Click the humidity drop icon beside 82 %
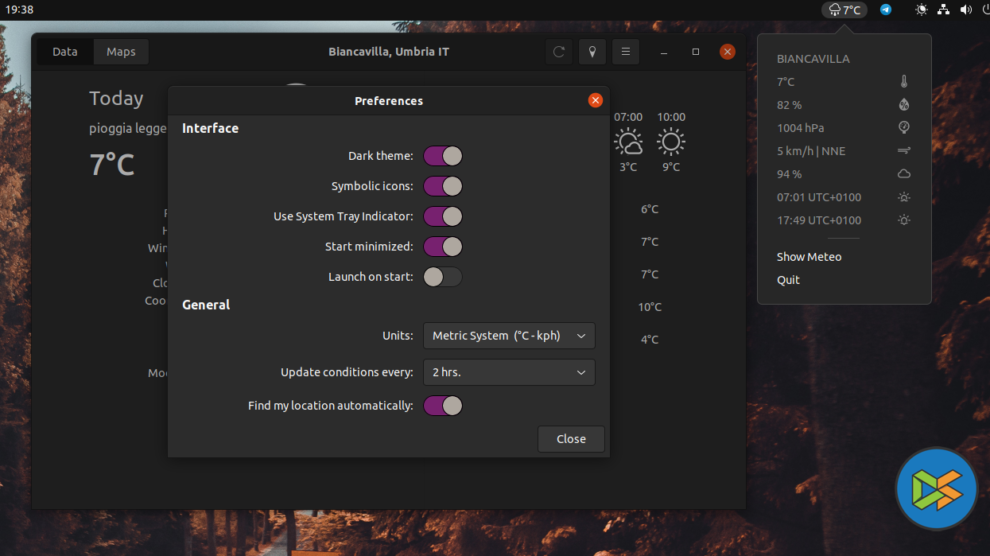 [904, 105]
